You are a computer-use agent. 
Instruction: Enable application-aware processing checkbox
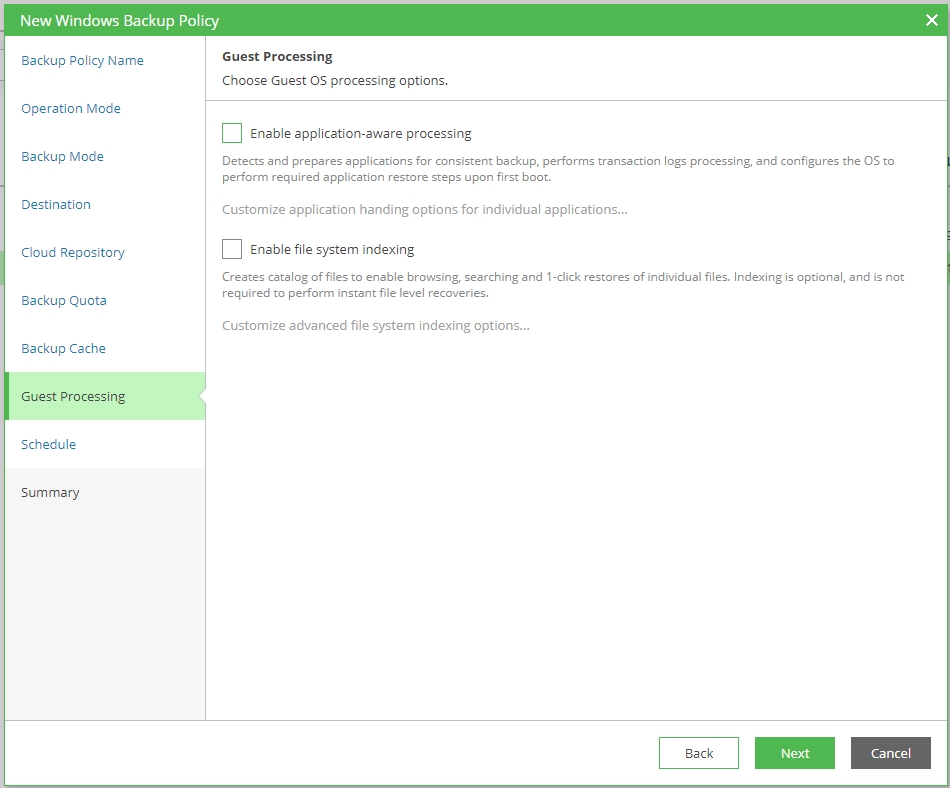point(232,133)
